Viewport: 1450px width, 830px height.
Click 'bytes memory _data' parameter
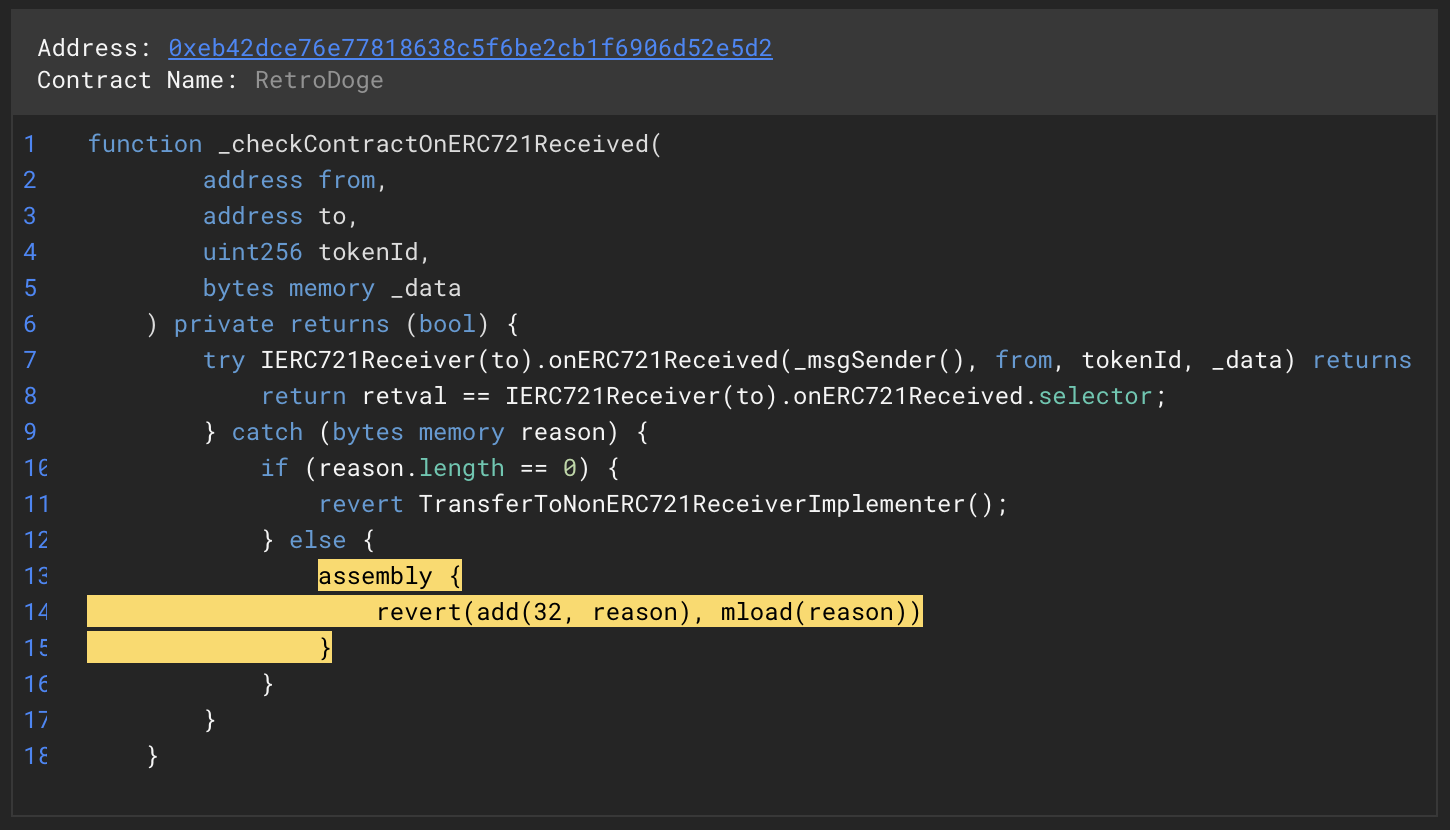click(332, 288)
